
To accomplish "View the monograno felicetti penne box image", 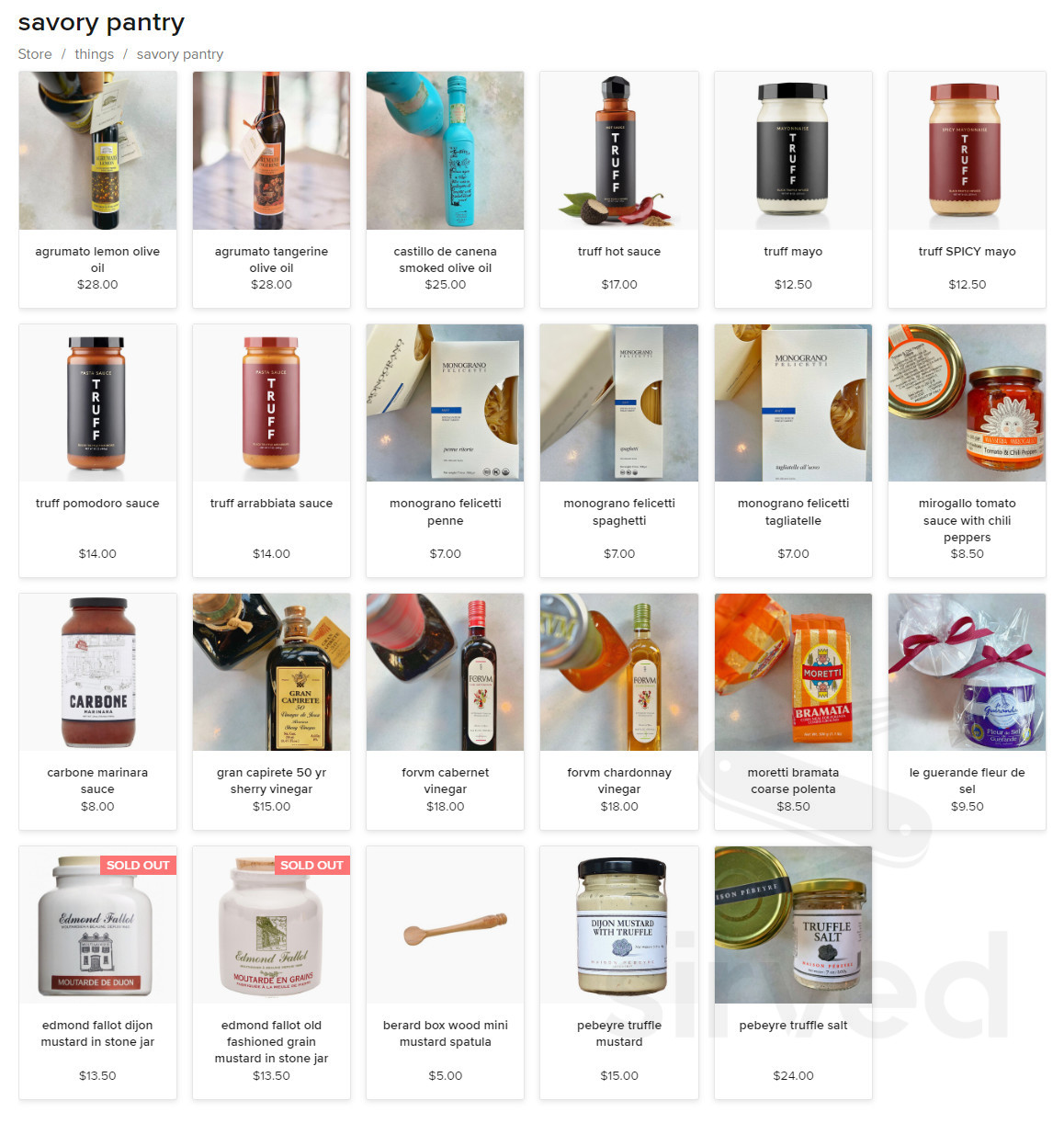I will 445,403.
